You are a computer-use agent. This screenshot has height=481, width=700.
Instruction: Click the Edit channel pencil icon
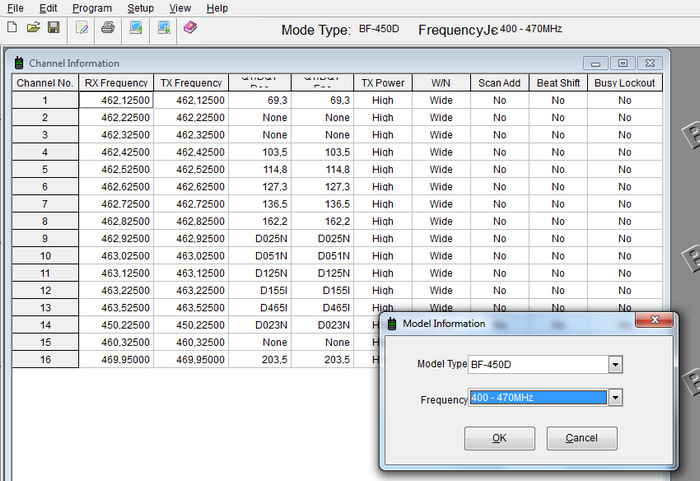click(82, 27)
